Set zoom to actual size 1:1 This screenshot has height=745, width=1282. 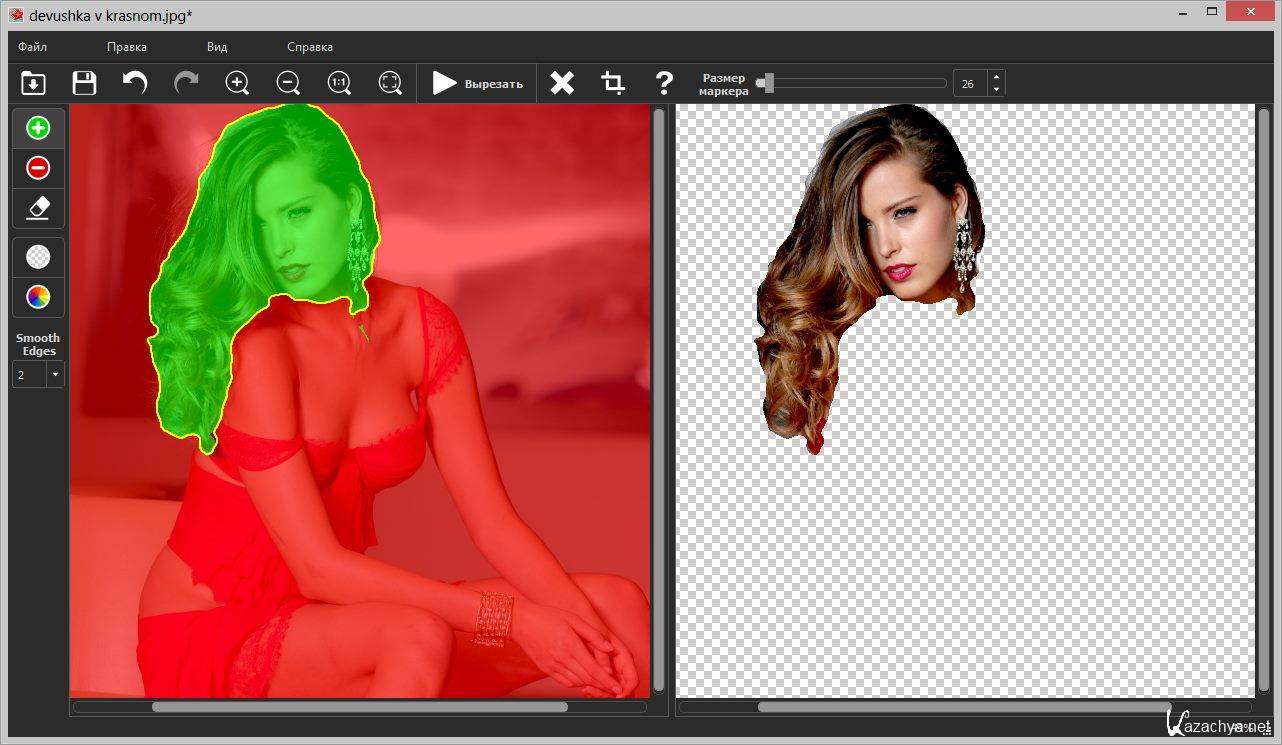pyautogui.click(x=339, y=83)
